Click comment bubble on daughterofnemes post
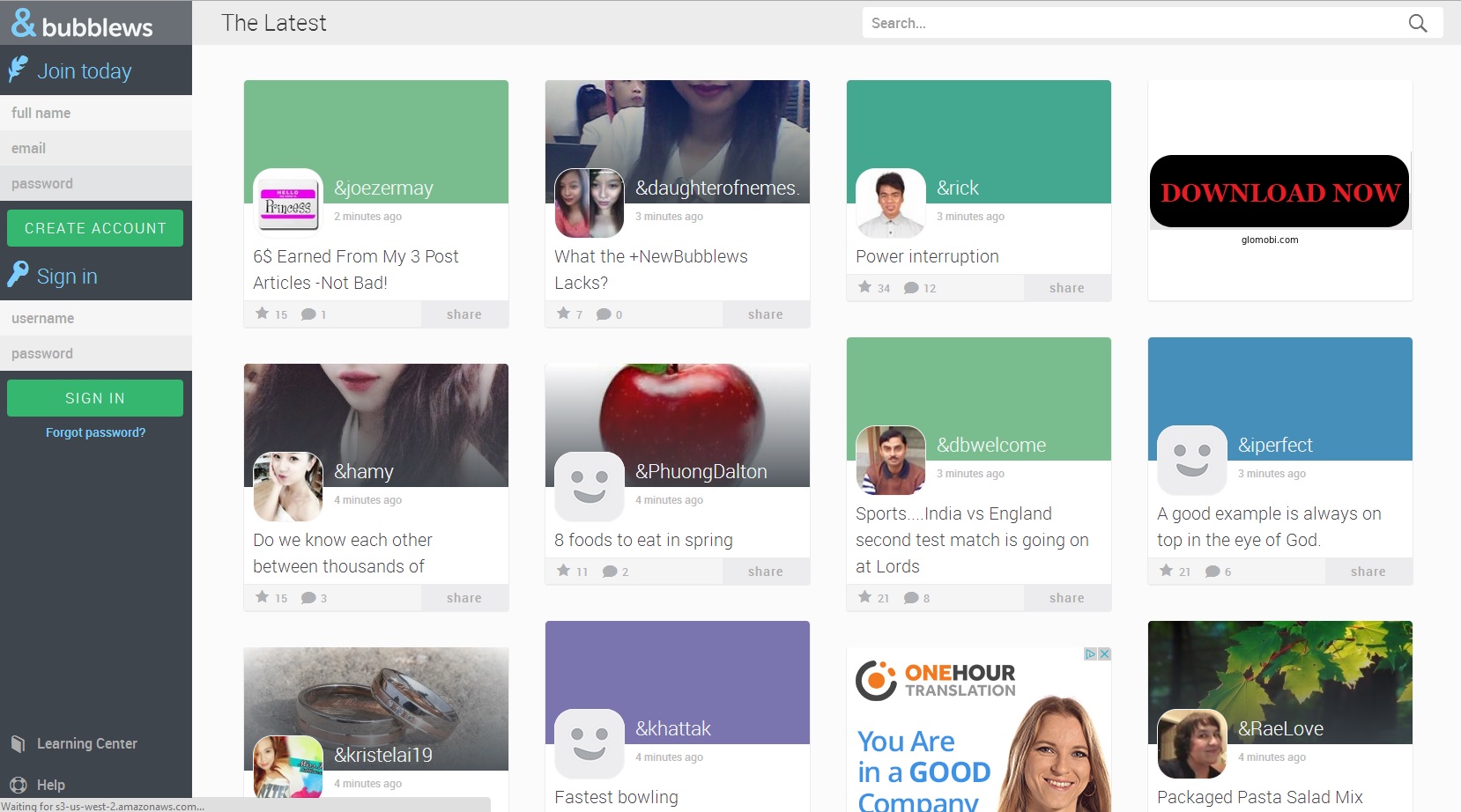 coord(604,314)
